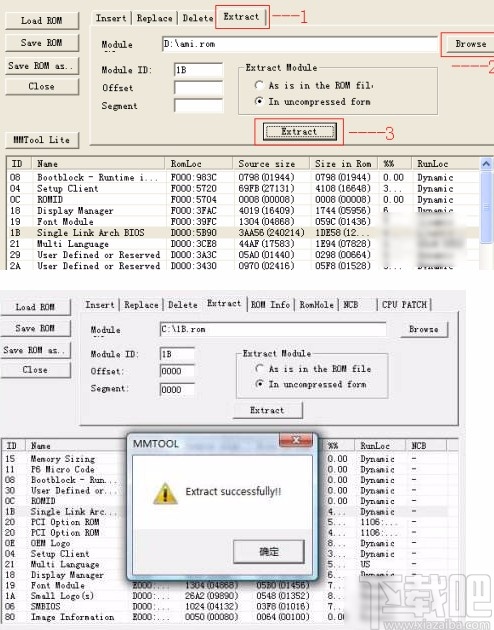Click MMTool Lite button

click(x=42, y=140)
